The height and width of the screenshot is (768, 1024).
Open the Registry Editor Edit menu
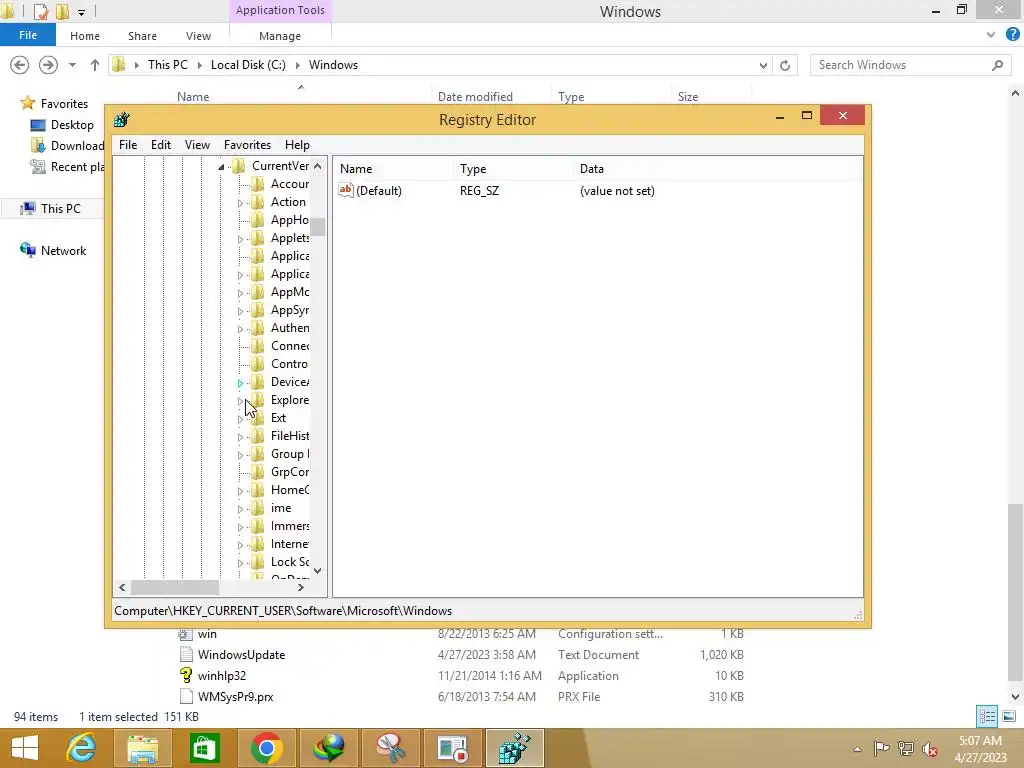pyautogui.click(x=161, y=145)
